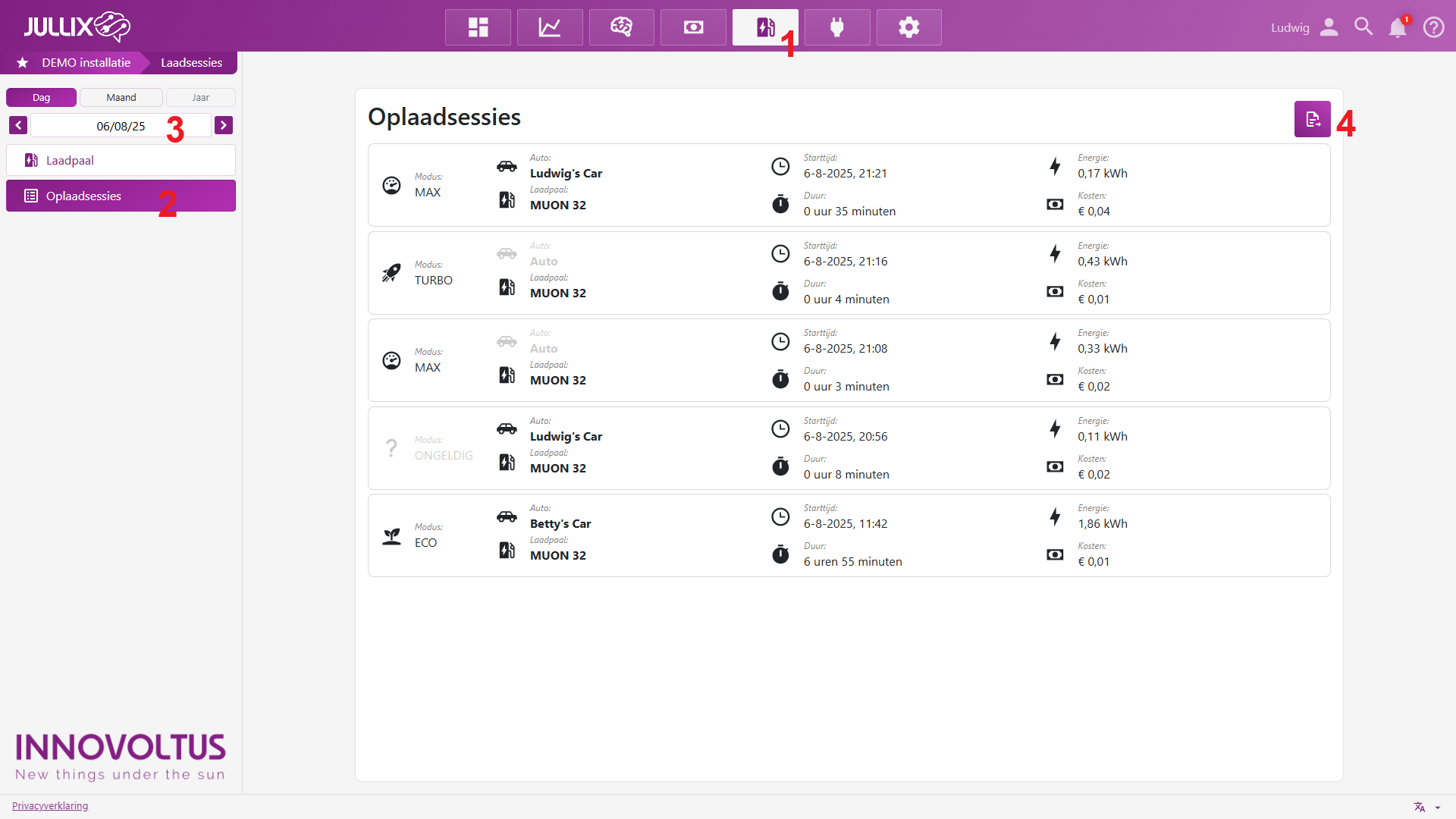
Task: Go to previous day with left arrow
Action: [x=18, y=125]
